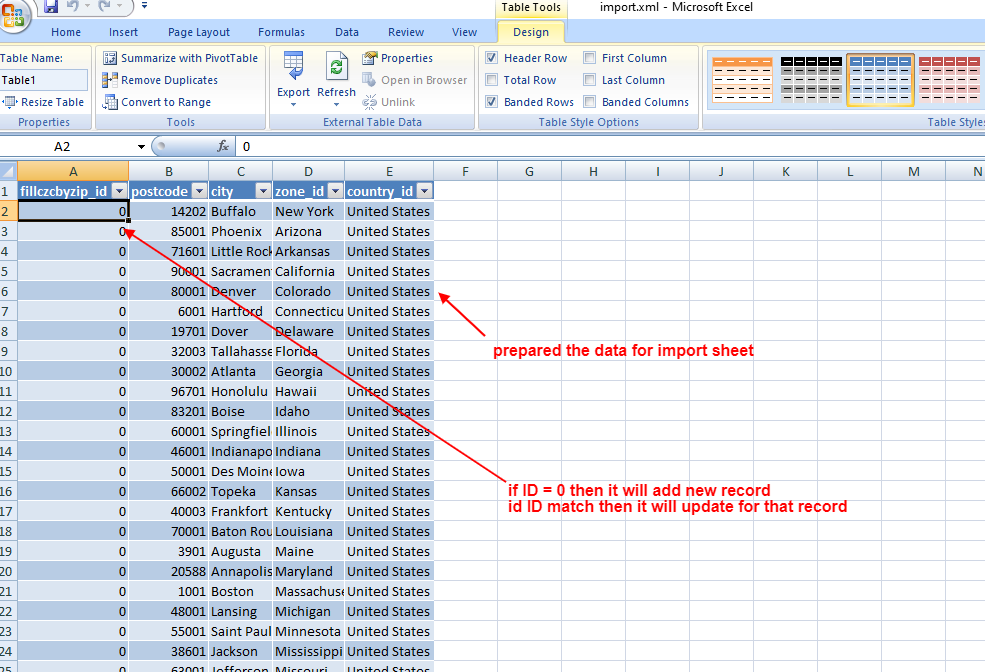Image resolution: width=985 pixels, height=672 pixels.
Task: Select the Mississippi cell
Action: 308,651
